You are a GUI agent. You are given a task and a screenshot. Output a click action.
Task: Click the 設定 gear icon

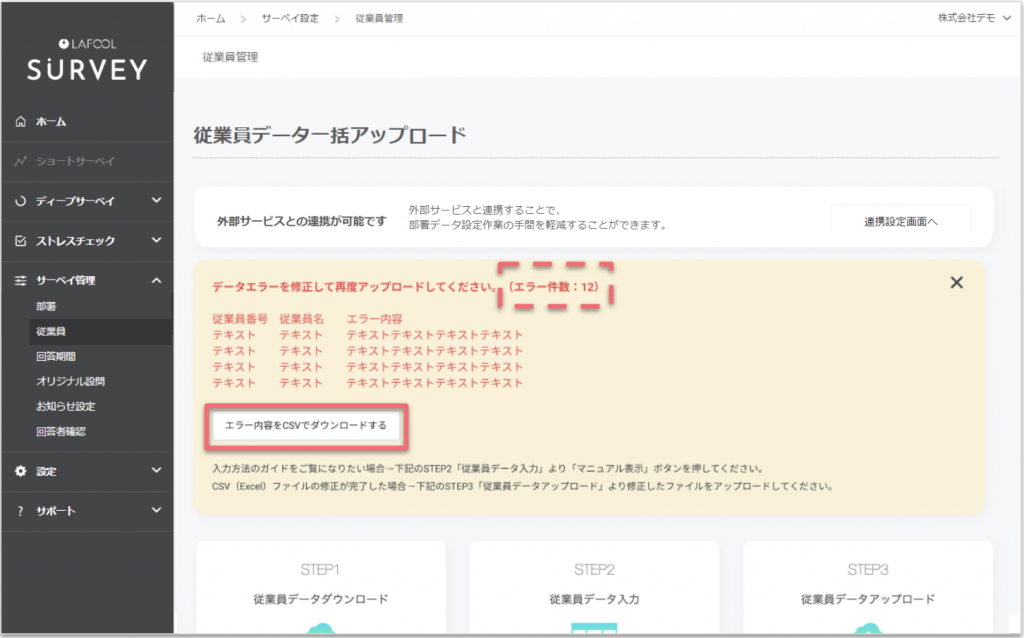[21, 471]
